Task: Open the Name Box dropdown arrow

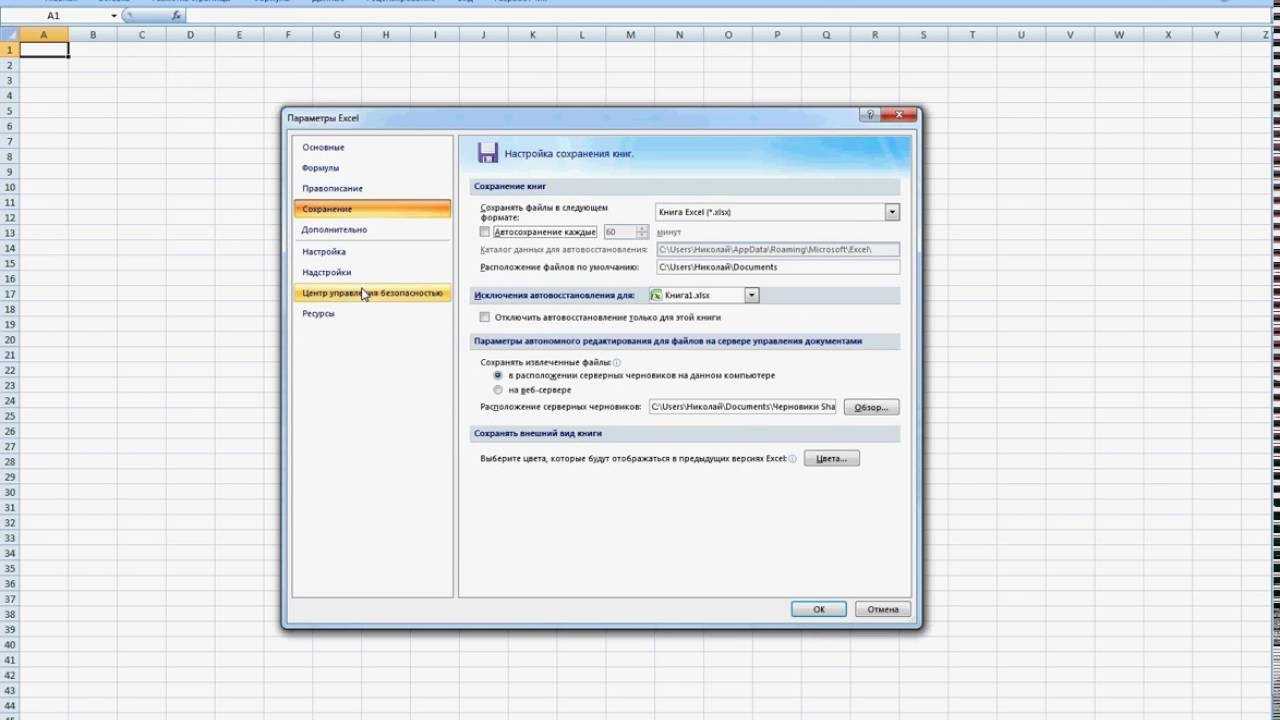Action: (x=114, y=16)
